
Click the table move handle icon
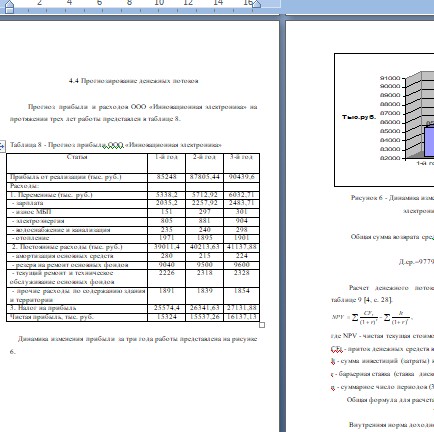pyautogui.click(x=2, y=146)
